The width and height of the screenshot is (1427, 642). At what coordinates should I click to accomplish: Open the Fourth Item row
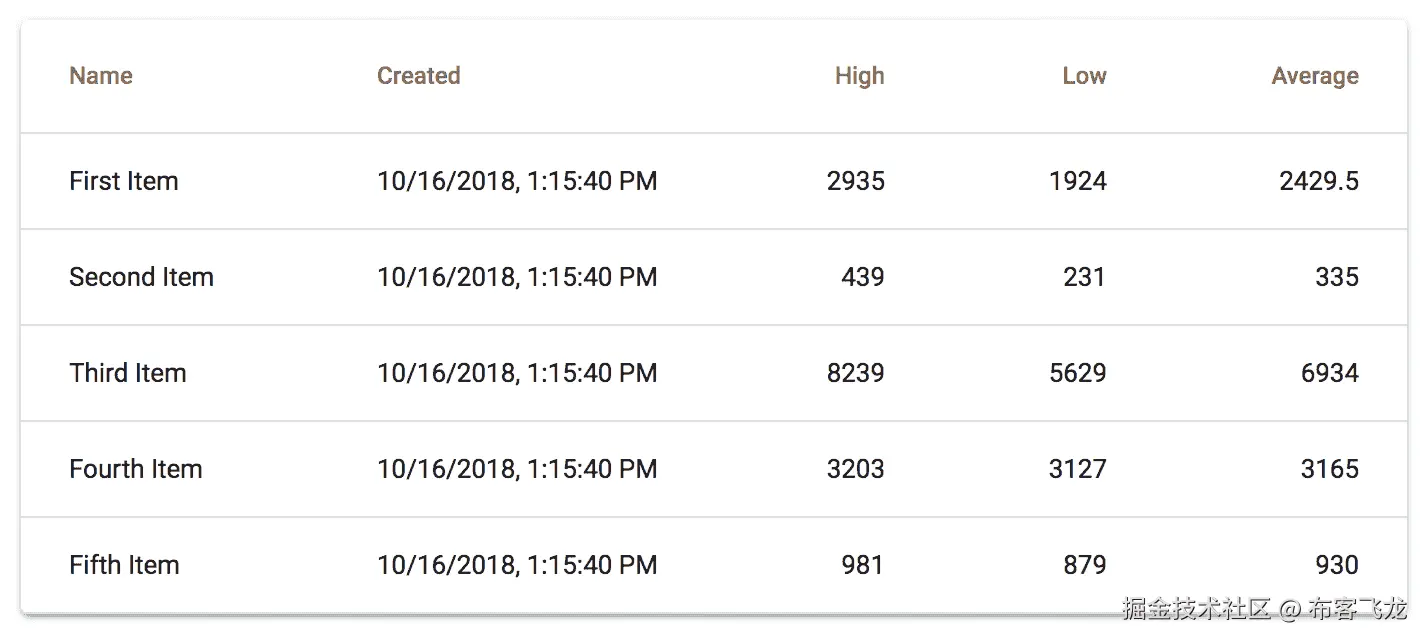(x=136, y=469)
